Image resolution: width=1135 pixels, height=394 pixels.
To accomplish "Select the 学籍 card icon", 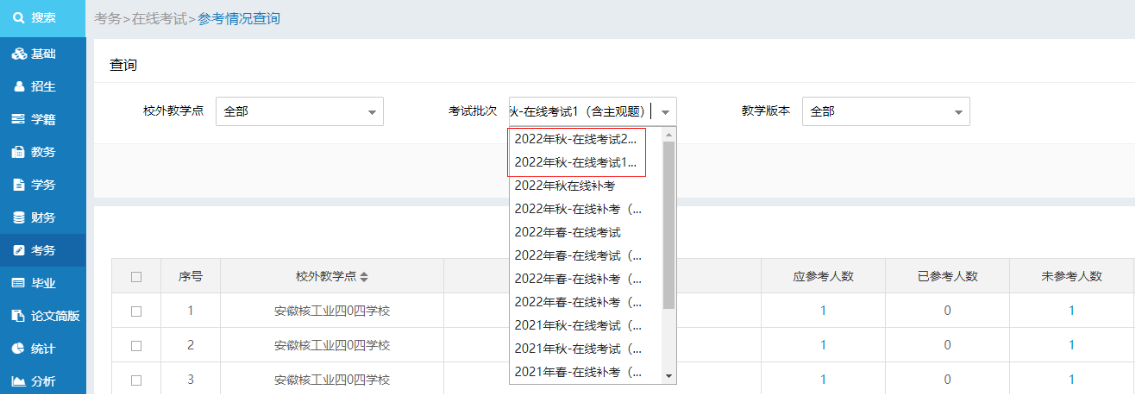I will [19, 120].
